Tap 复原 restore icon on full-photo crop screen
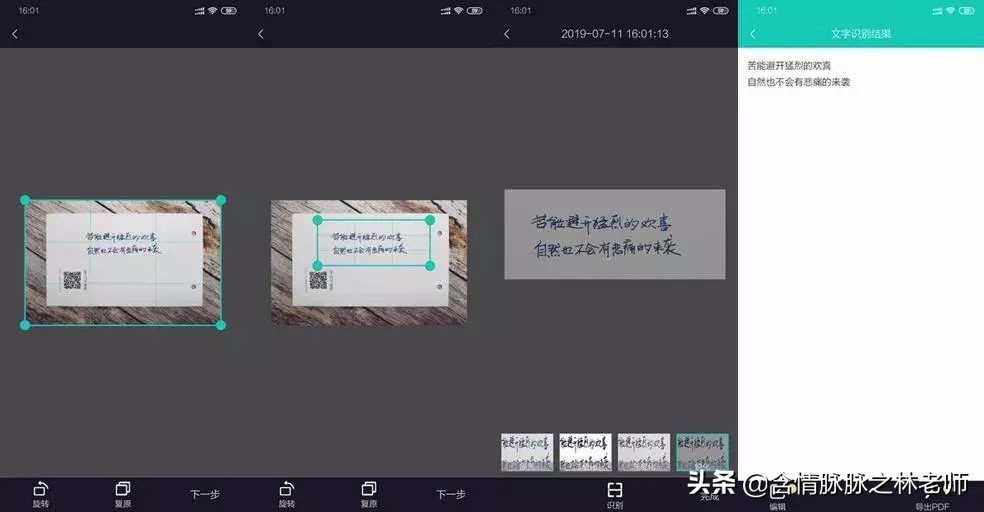This screenshot has width=984, height=512. pos(123,488)
